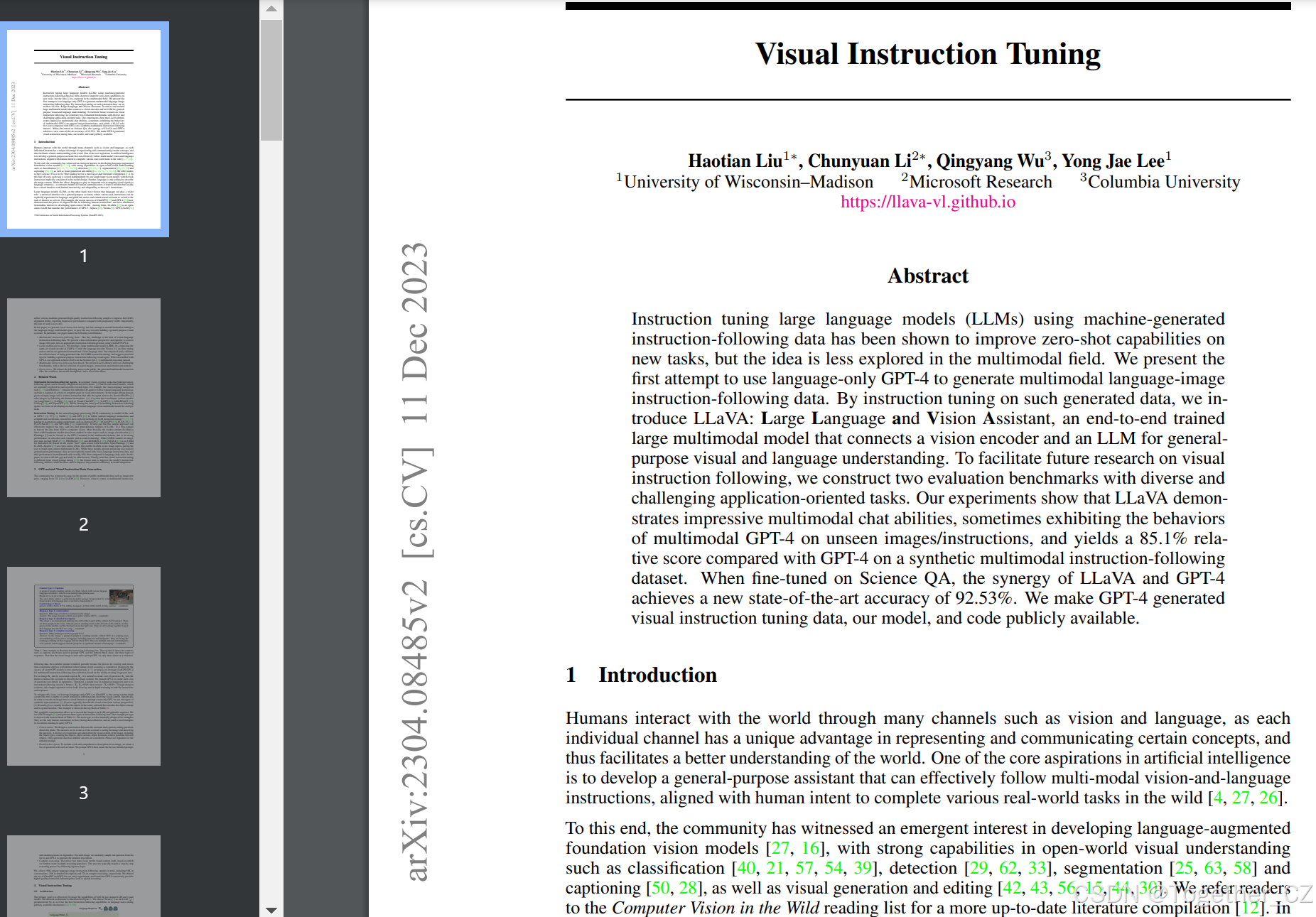
Task: Open citation 63 reference link
Action: tap(1214, 868)
